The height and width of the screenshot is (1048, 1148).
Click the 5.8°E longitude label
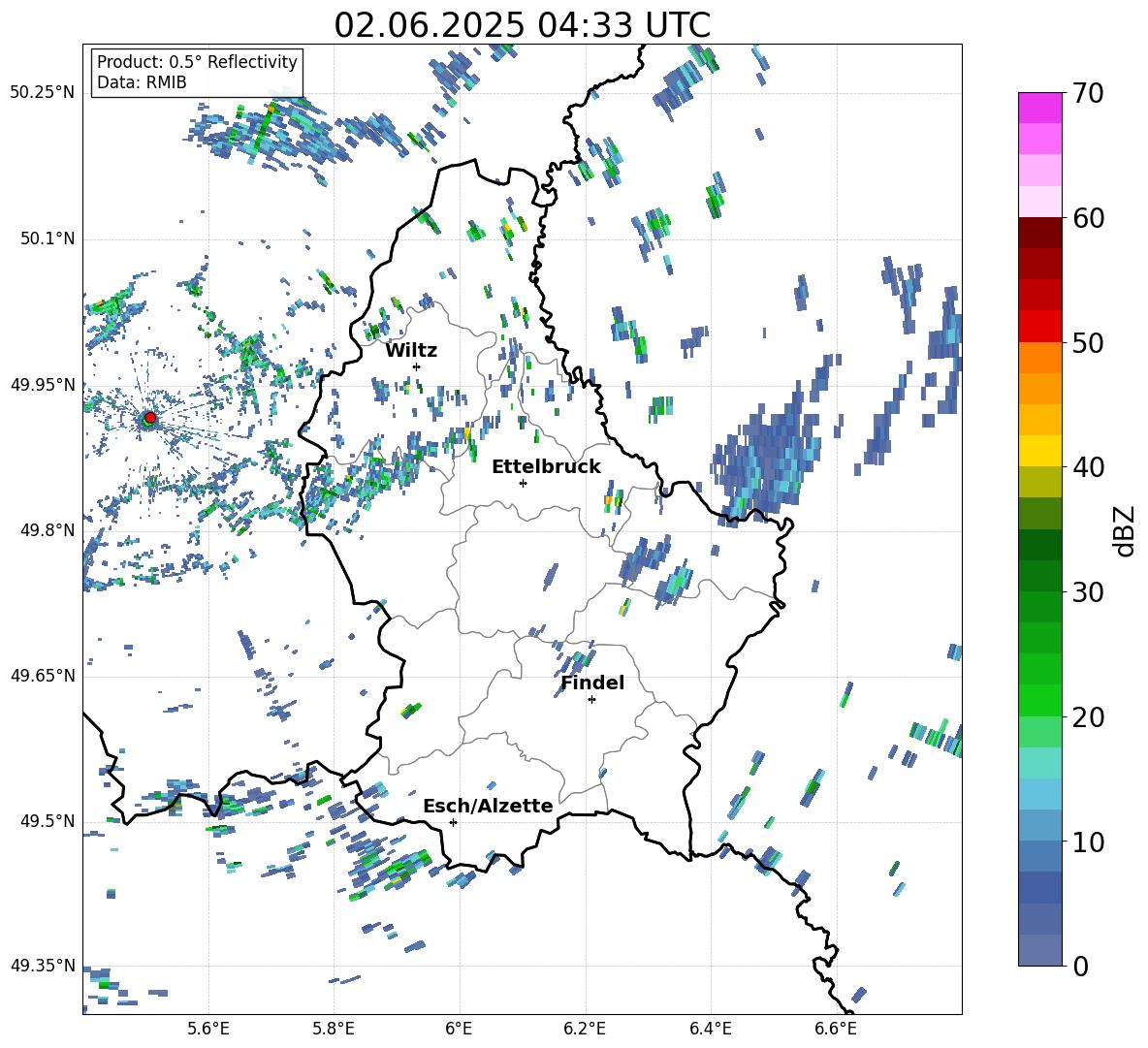pos(334,1030)
